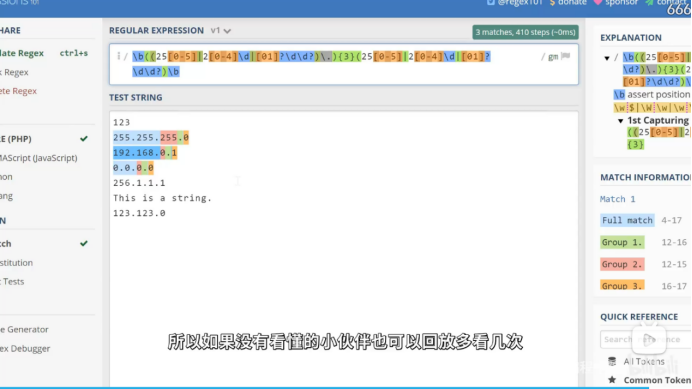
Task: Click the quick reference search field
Action: (646, 339)
